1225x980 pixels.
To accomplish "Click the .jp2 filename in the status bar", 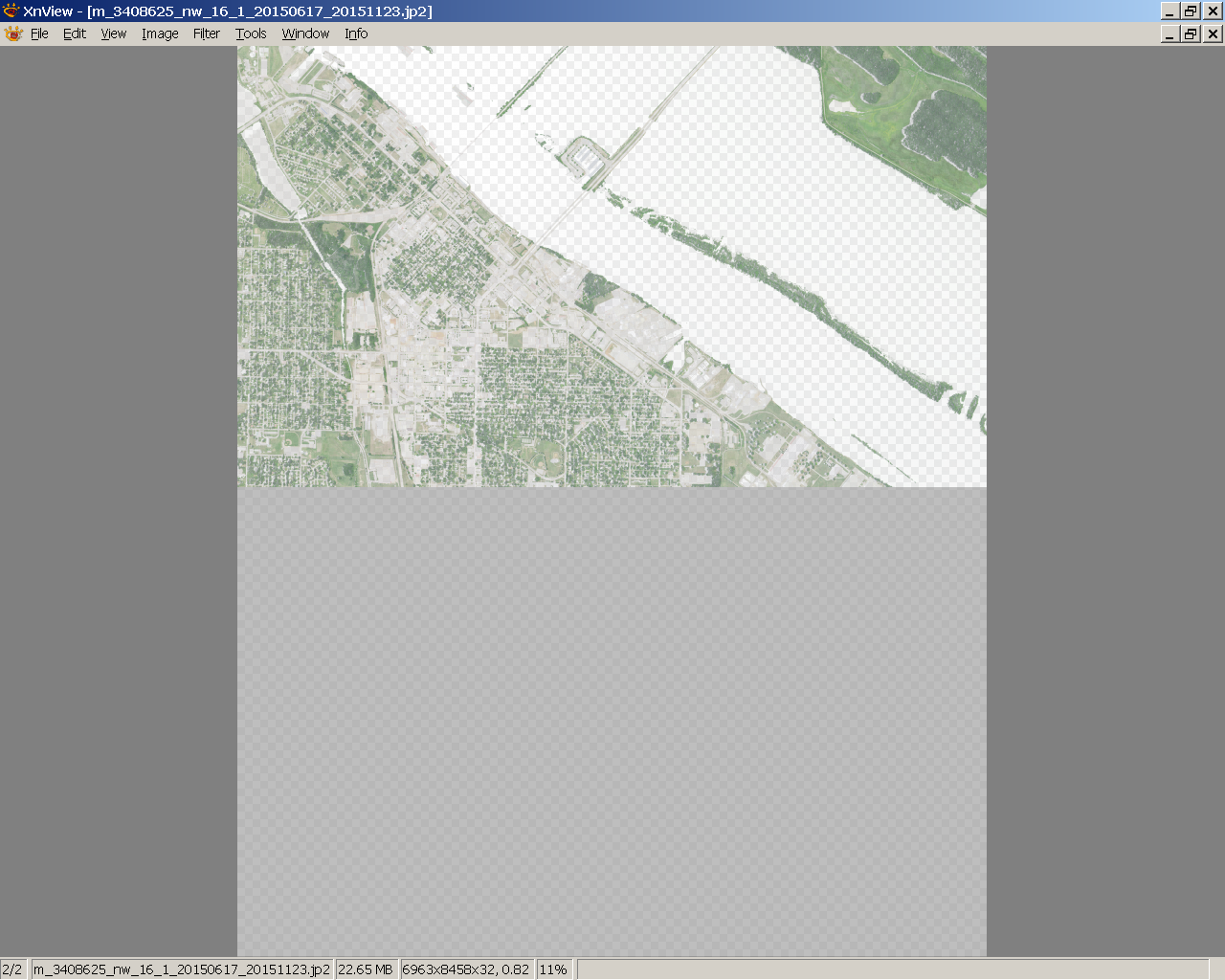I will tap(182, 969).
